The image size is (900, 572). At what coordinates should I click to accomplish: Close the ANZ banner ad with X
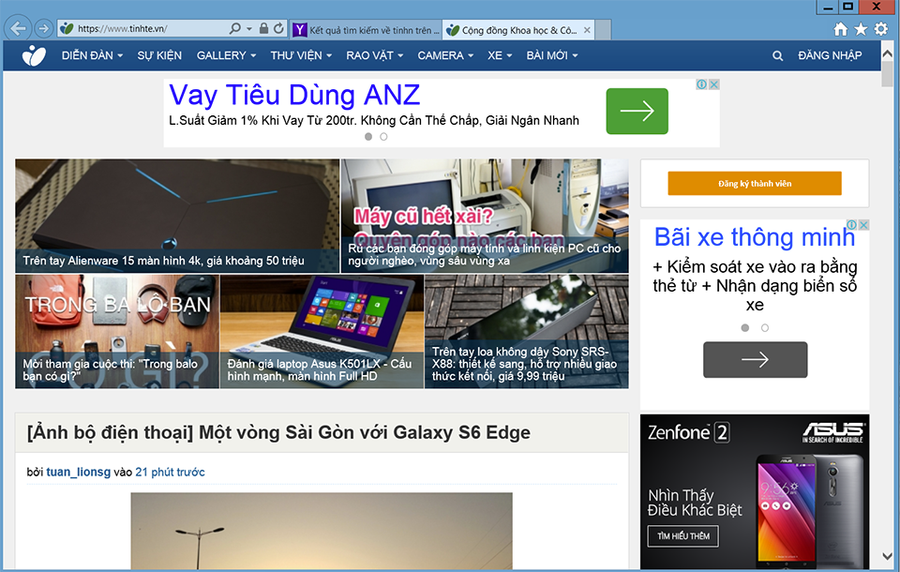(x=714, y=84)
